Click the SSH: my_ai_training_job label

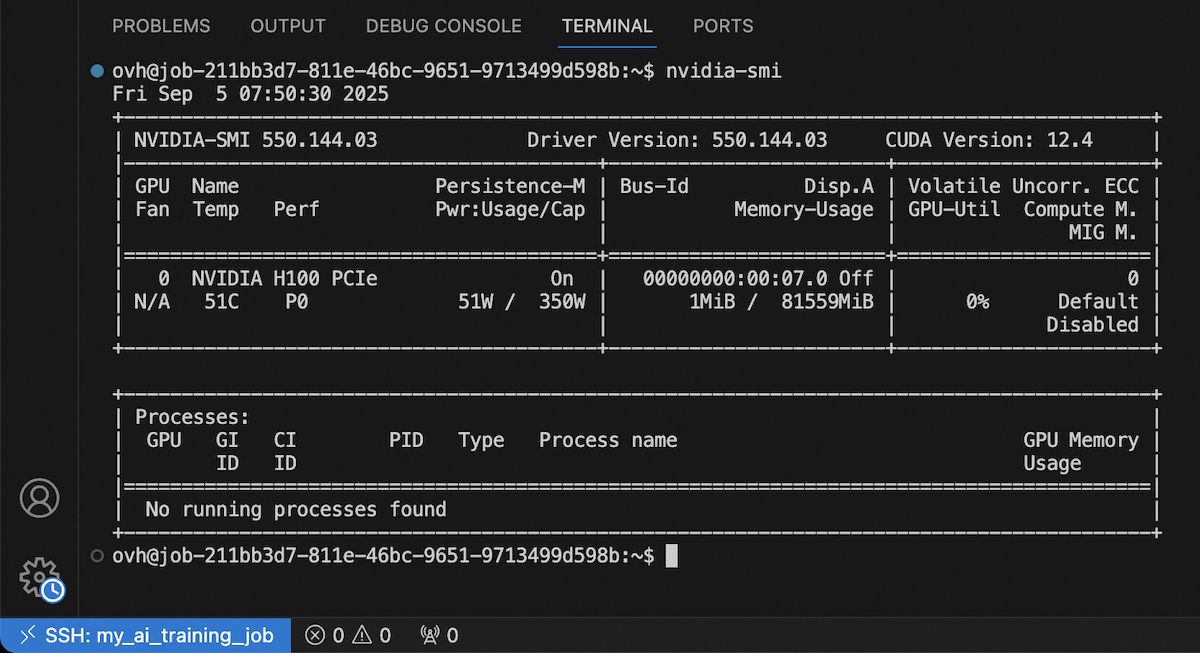click(x=159, y=635)
